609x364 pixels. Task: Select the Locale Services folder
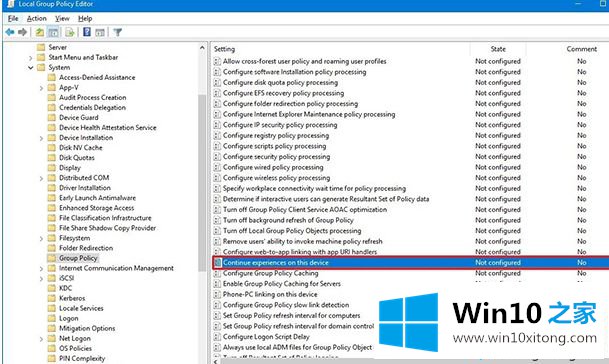click(81, 308)
